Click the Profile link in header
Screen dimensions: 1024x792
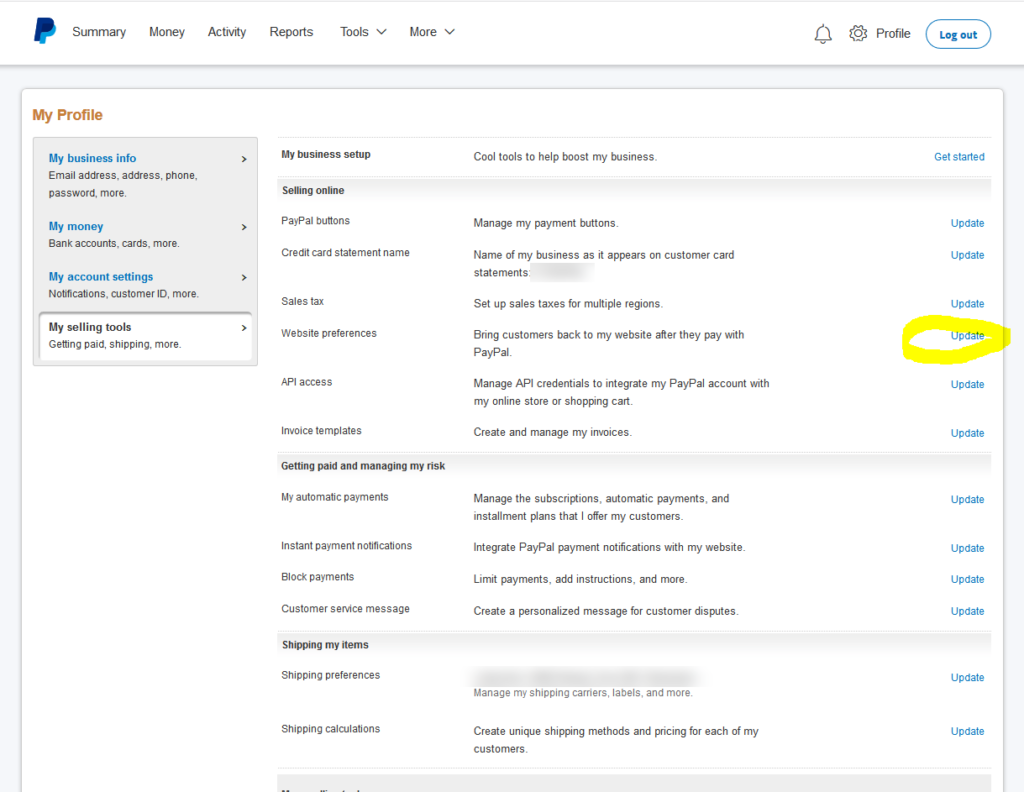pyautogui.click(x=893, y=33)
